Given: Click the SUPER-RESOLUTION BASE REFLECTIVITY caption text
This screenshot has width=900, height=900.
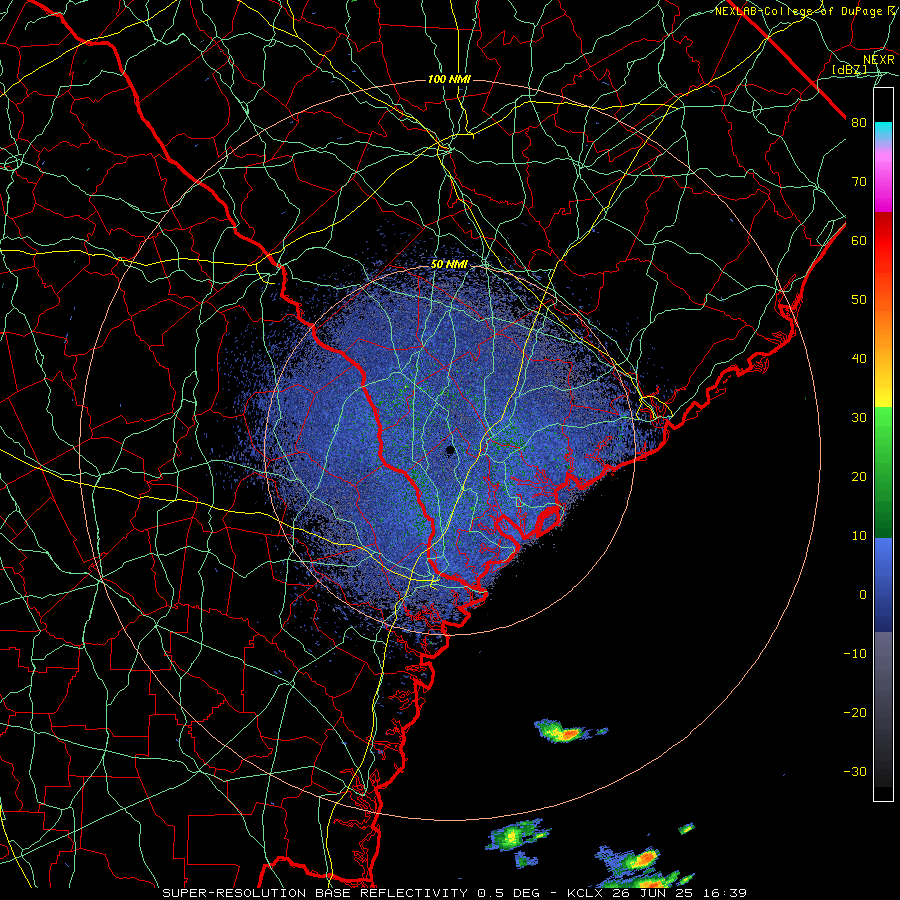Looking at the screenshot, I should pos(315,893).
